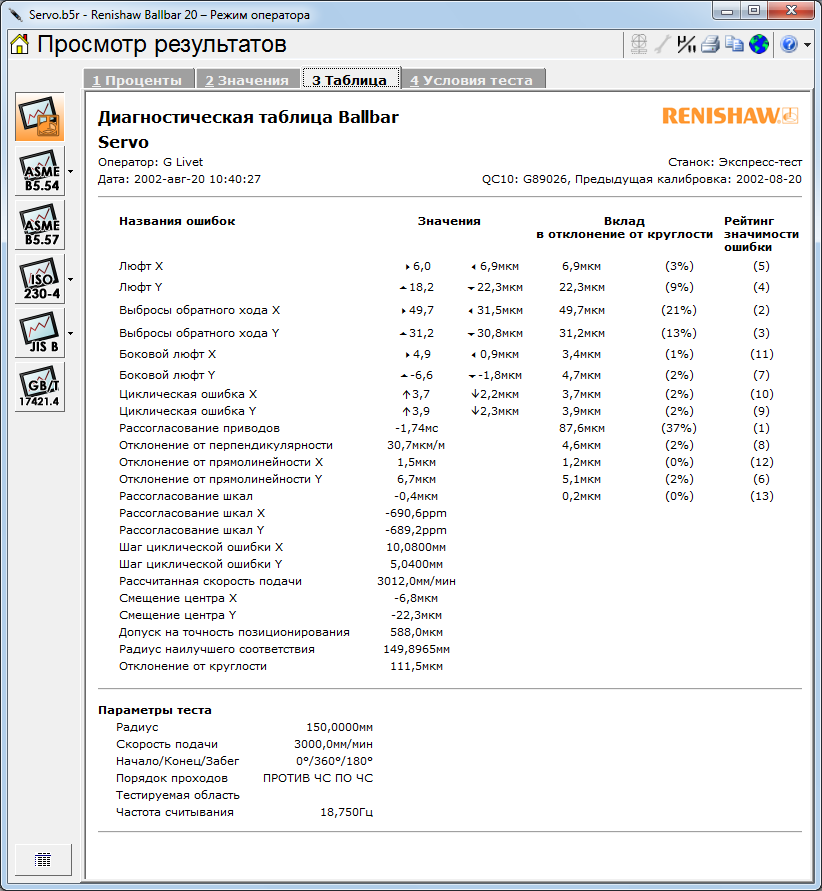Viewport: 822px width, 891px height.
Task: Click the Боковой люфт Y label
Action: coord(167,375)
